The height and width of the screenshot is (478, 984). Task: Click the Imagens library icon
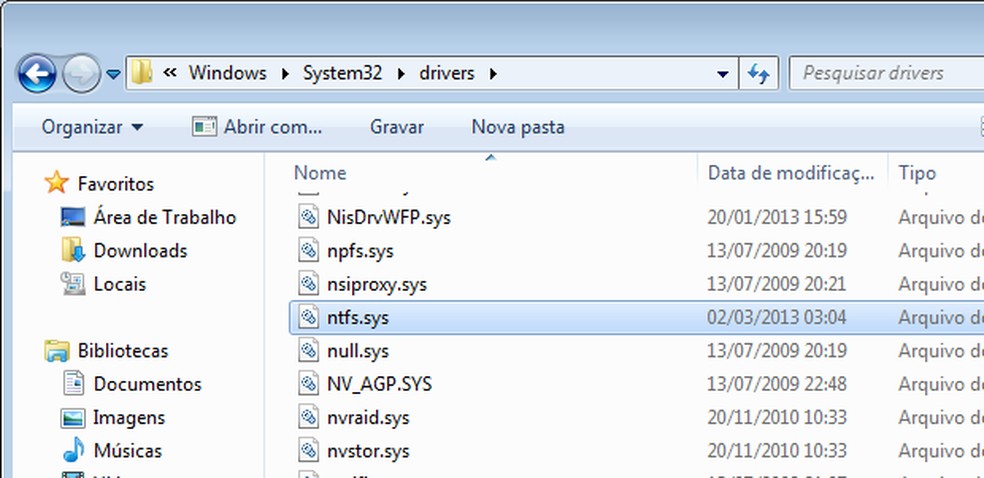point(73,418)
